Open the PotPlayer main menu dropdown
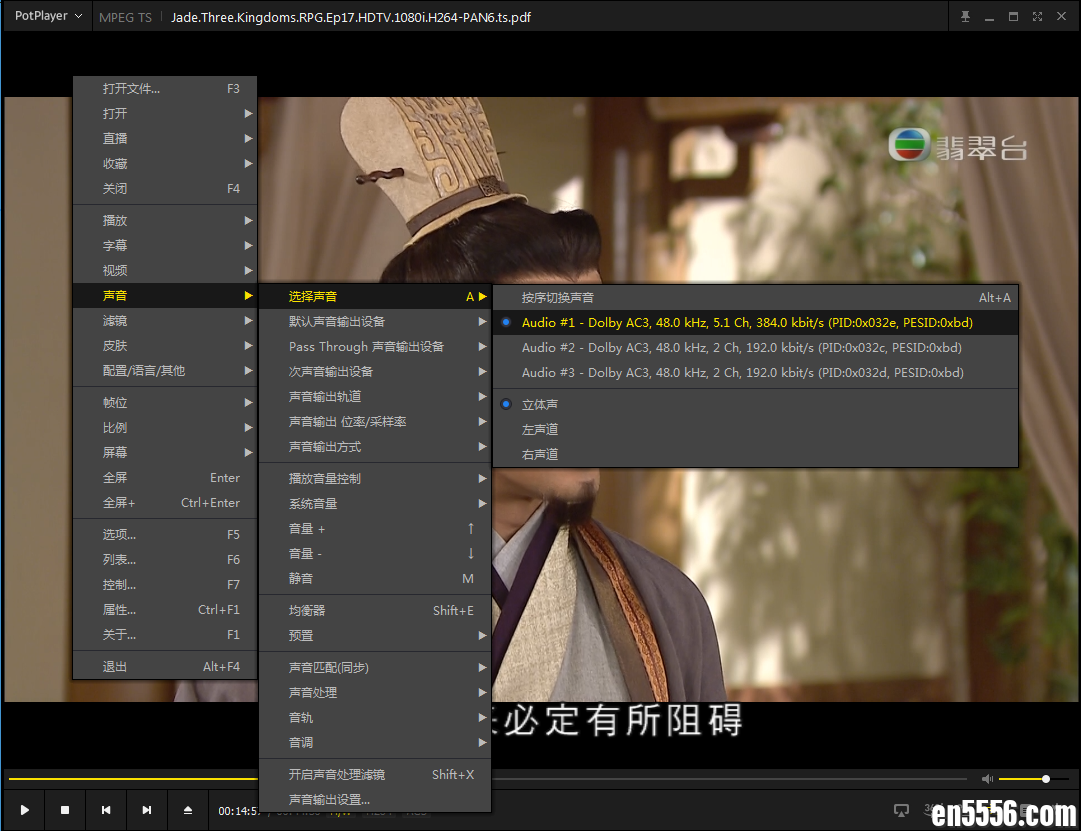 (x=48, y=16)
